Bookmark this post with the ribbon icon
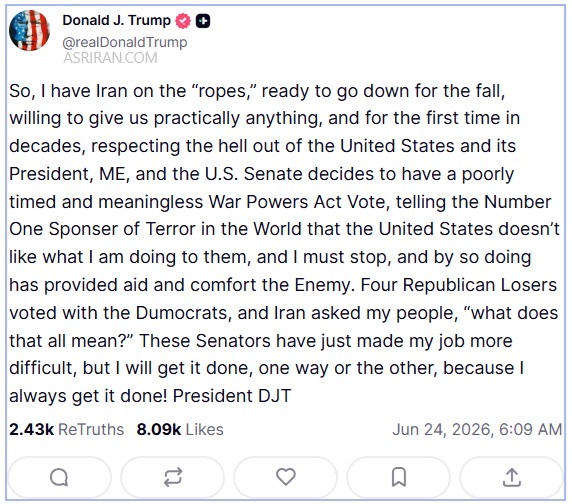 click(x=399, y=477)
